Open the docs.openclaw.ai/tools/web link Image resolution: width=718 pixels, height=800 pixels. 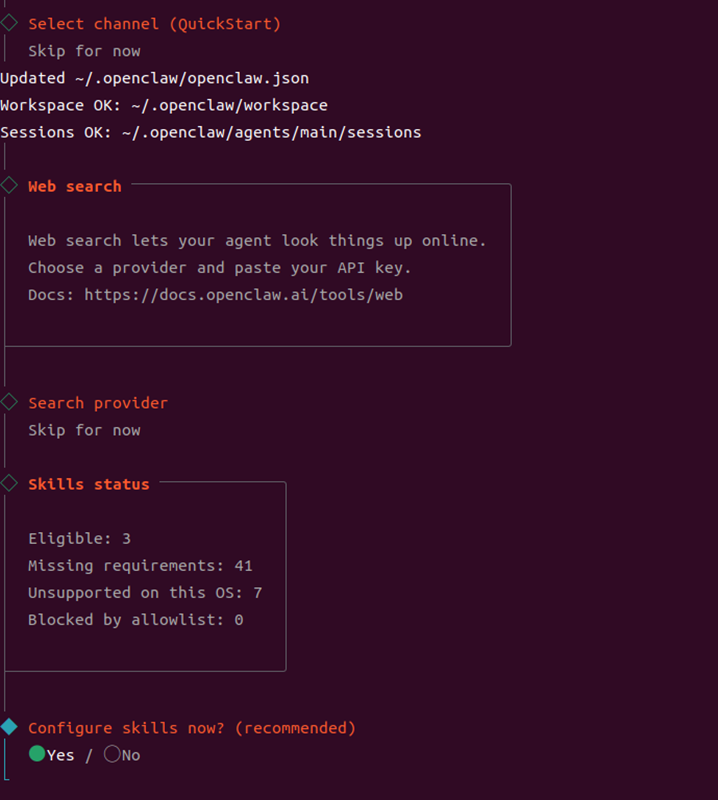tap(243, 295)
